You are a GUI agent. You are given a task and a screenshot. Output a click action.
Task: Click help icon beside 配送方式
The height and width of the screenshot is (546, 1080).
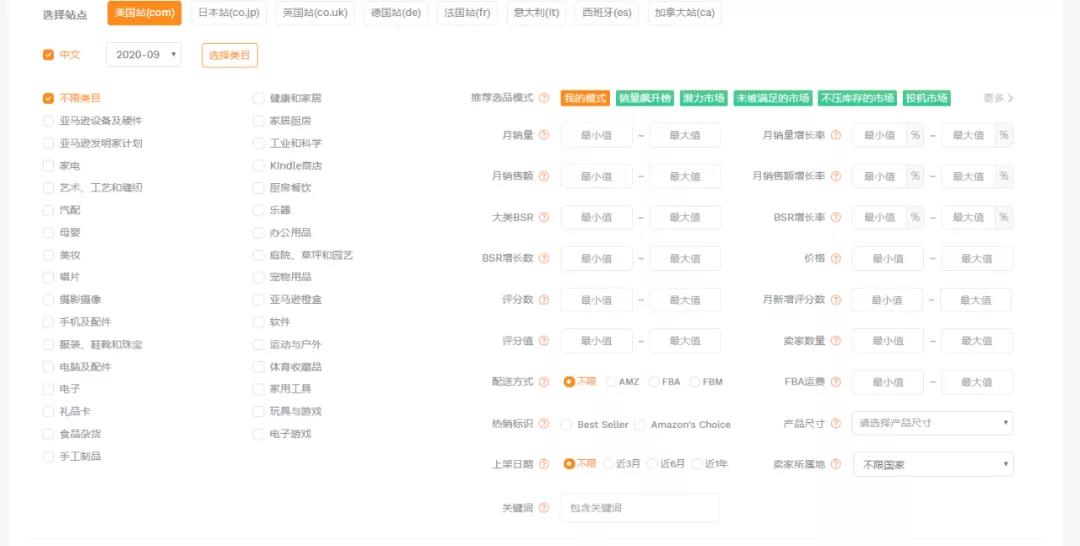tap(544, 381)
